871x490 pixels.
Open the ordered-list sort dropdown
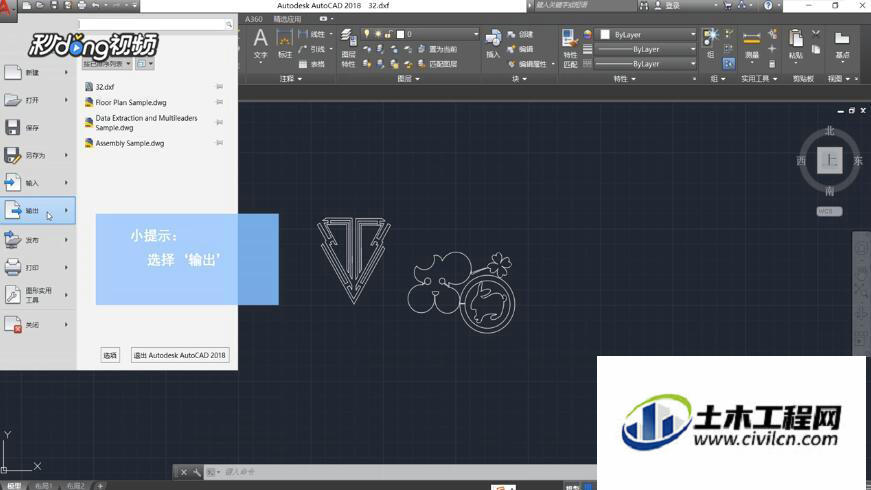pyautogui.click(x=107, y=64)
